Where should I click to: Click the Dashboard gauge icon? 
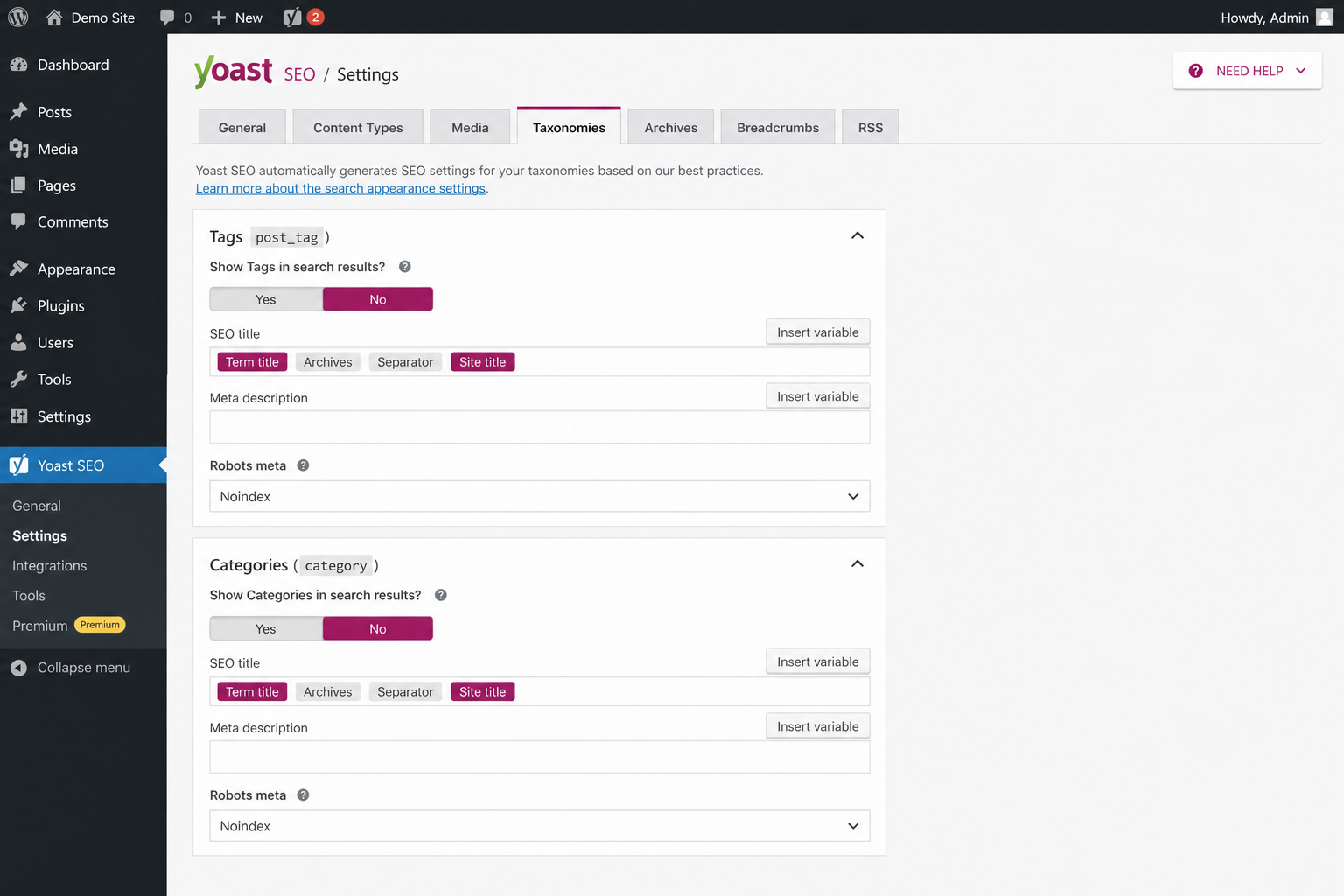(x=18, y=65)
